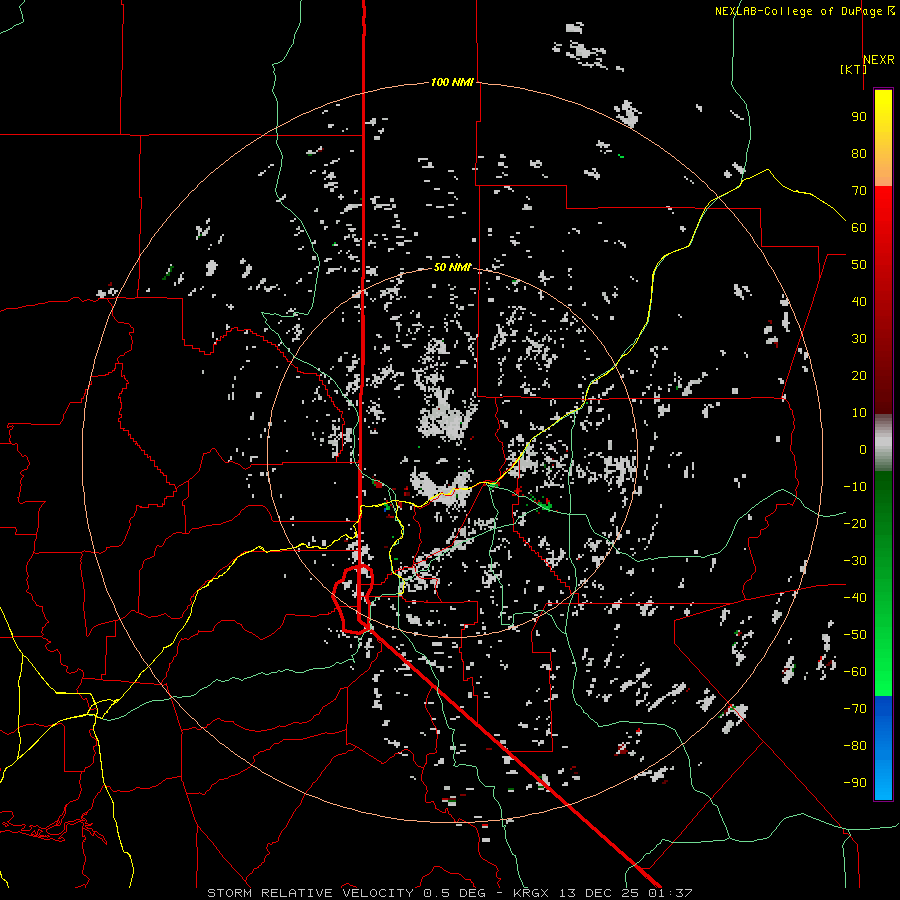
Task: Click the -80 knot scale value
Action: click(855, 746)
